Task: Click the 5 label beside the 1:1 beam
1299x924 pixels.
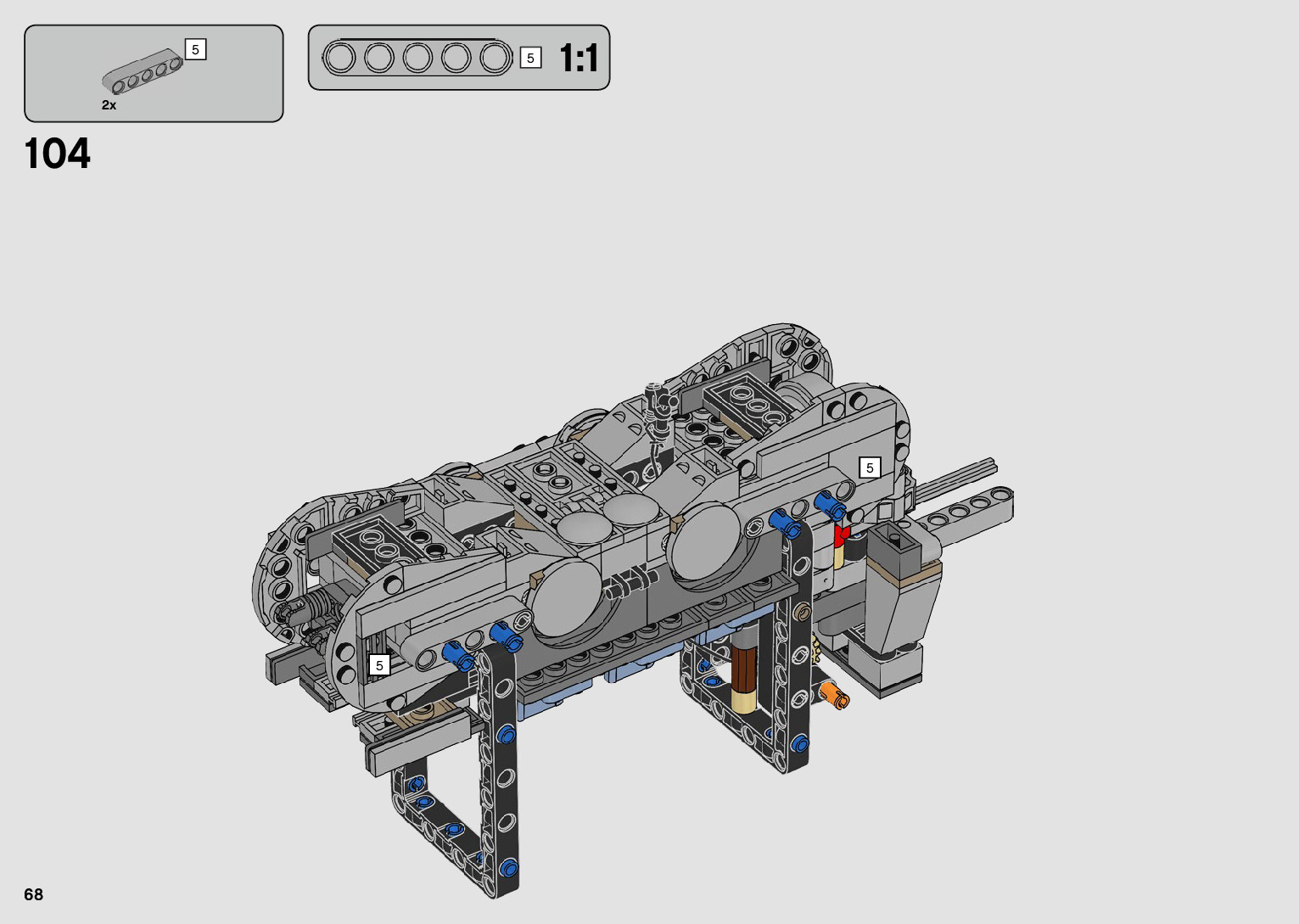Action: click(530, 58)
